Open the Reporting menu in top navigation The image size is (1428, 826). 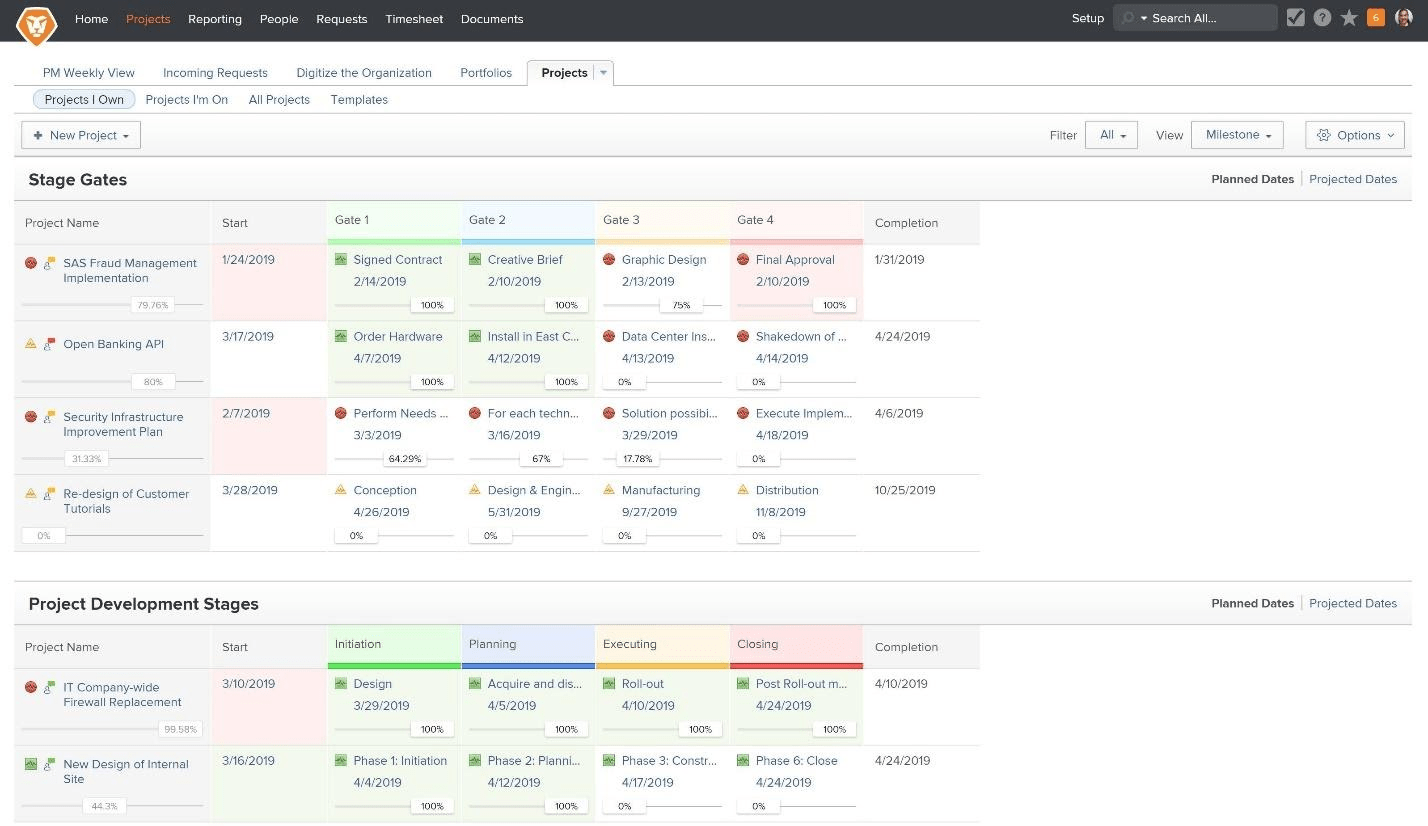click(214, 19)
